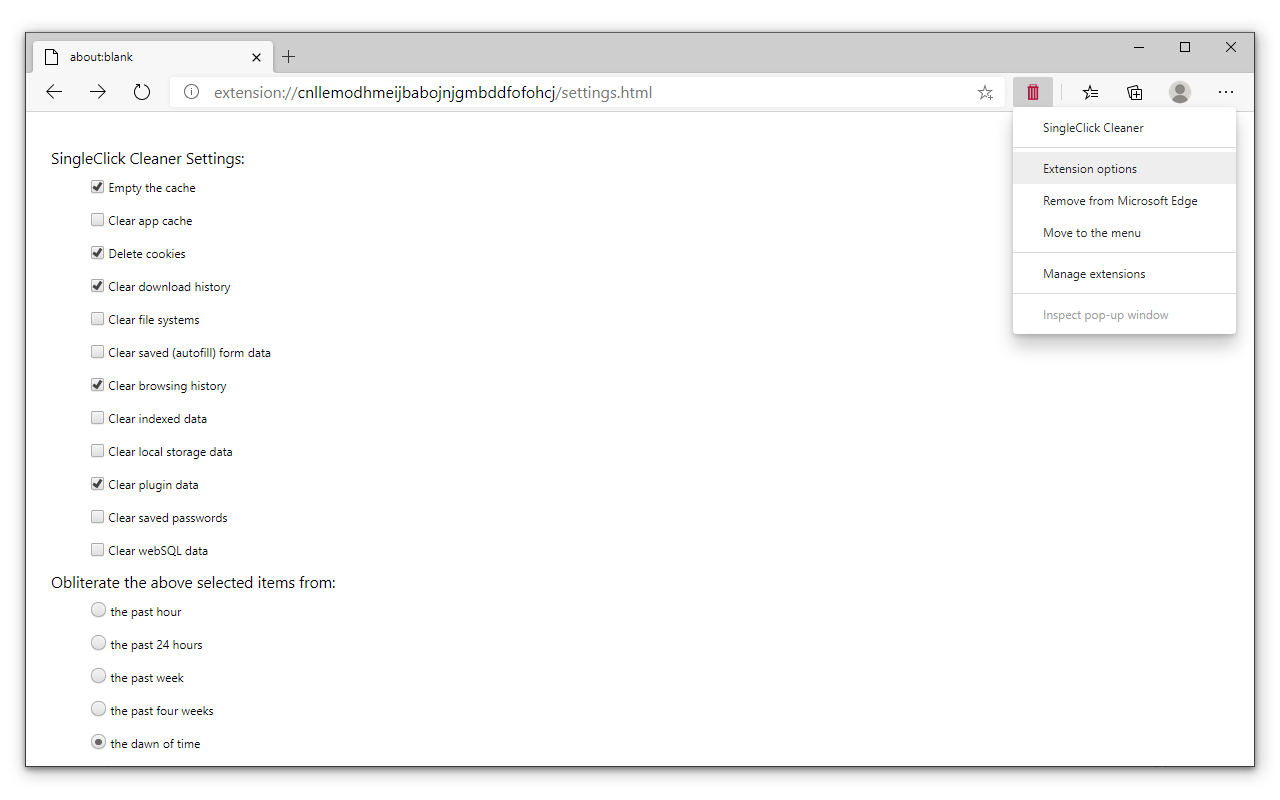Select the past hour radio option

point(98,610)
